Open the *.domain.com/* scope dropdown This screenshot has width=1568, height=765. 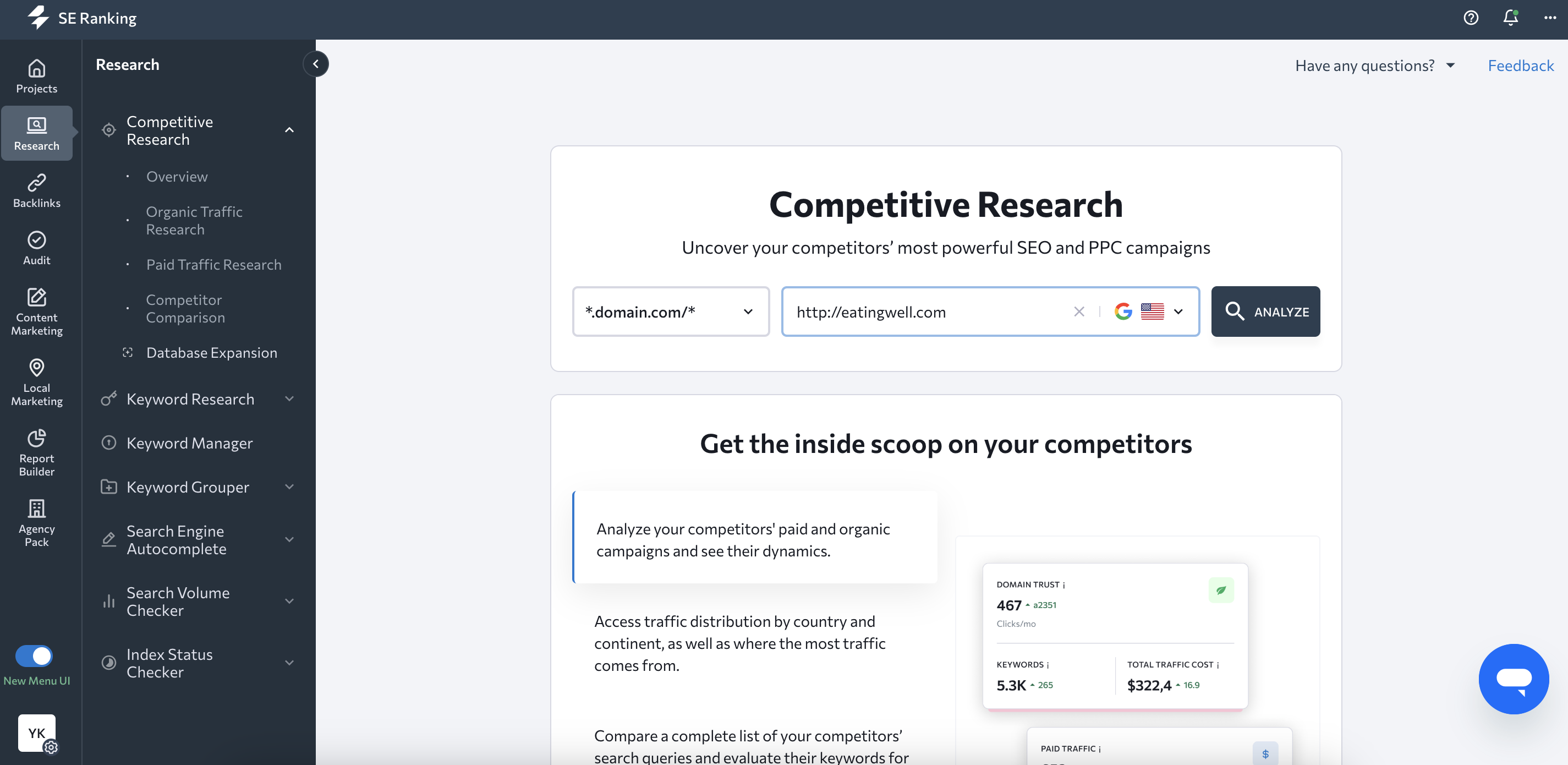click(x=671, y=312)
